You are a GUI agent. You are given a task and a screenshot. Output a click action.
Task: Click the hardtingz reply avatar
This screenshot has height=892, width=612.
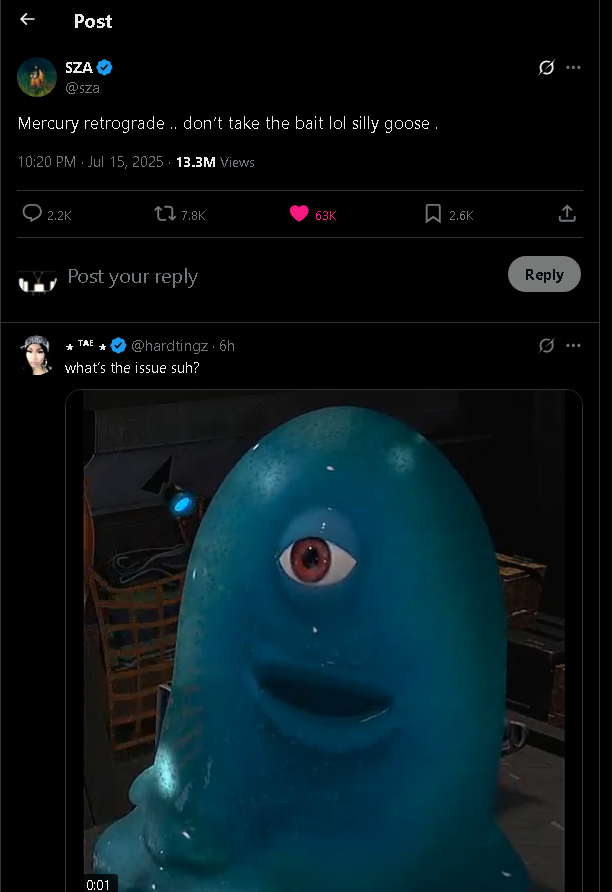[37, 355]
